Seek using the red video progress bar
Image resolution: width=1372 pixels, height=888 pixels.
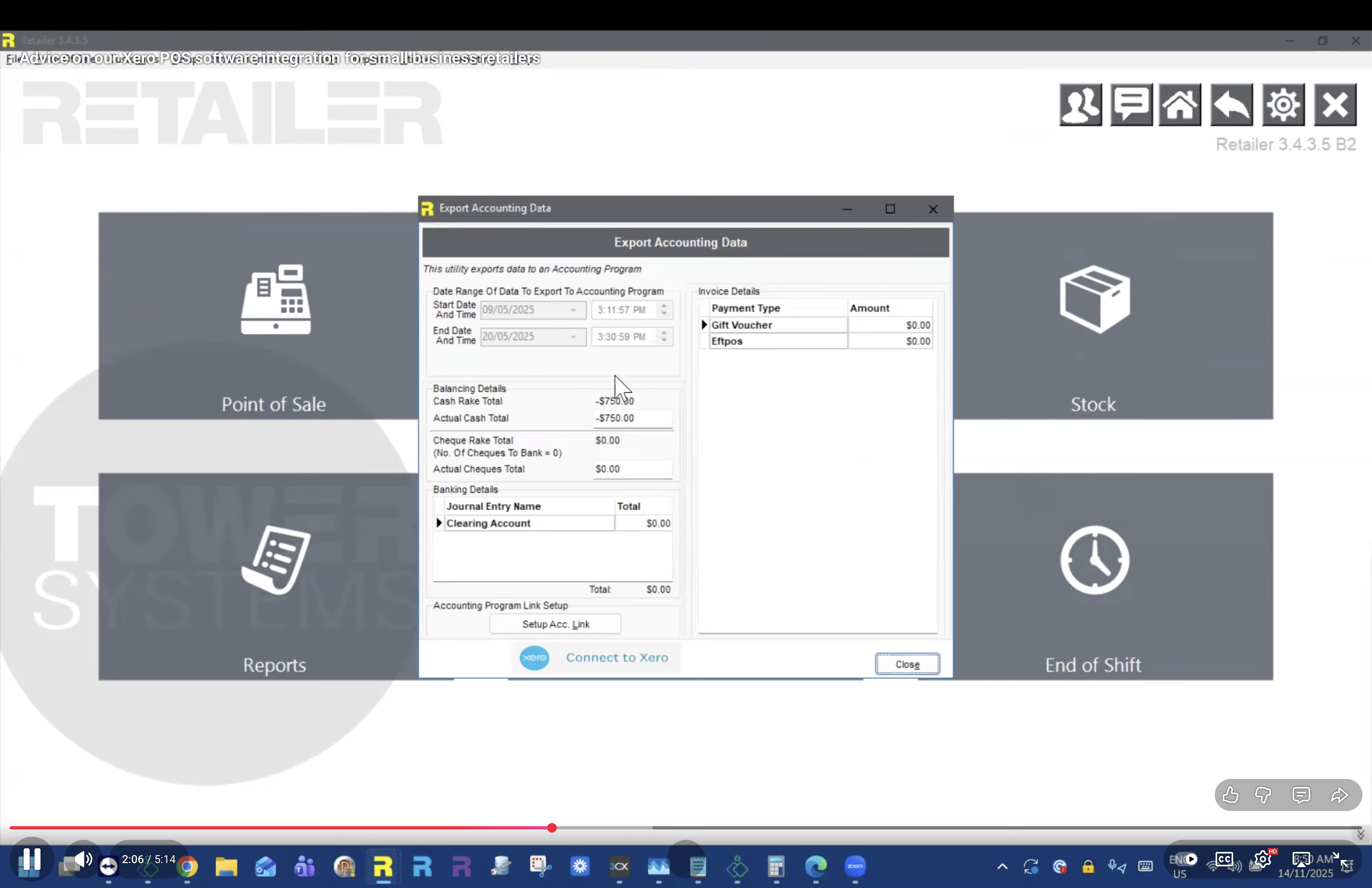coord(552,828)
